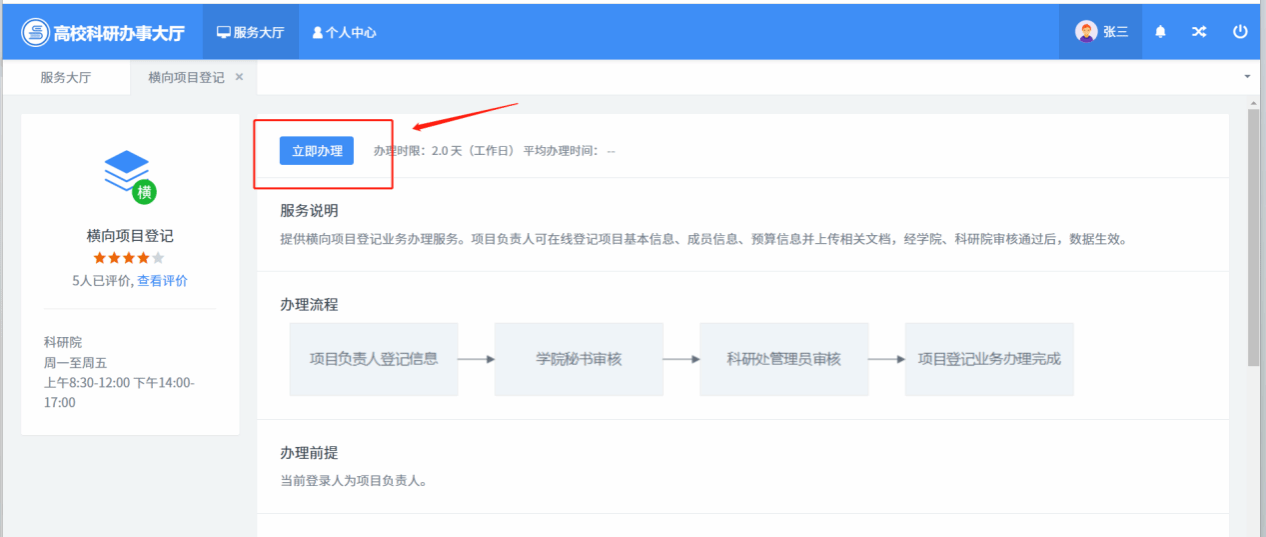Switch to the 服务大厅 tab
Viewport: 1266px width, 537px height.
click(x=66, y=77)
